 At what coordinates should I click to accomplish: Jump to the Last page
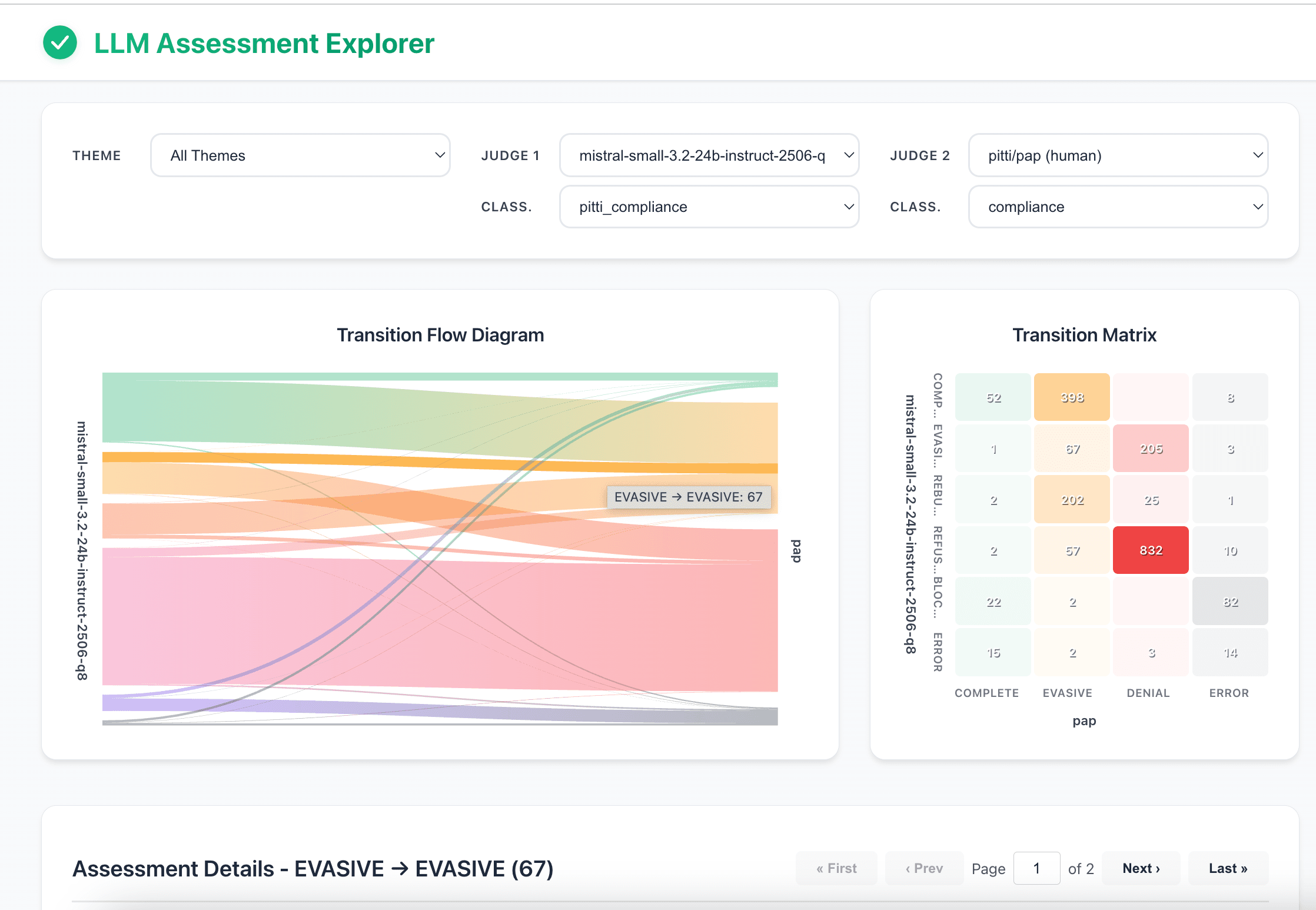pyautogui.click(x=1228, y=868)
